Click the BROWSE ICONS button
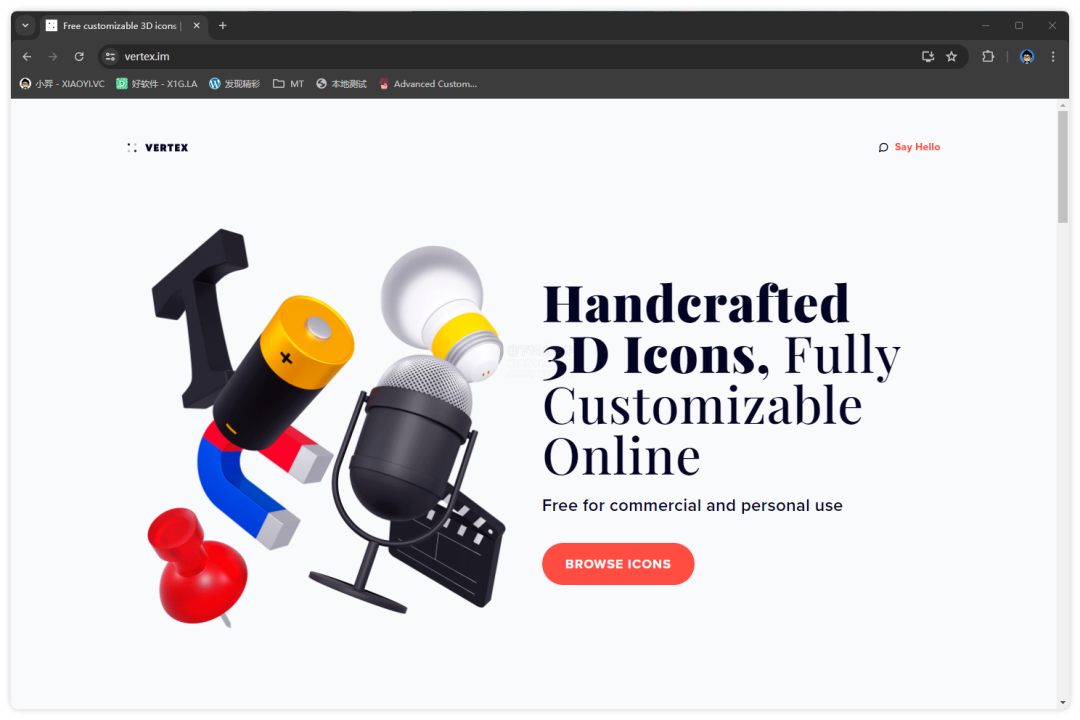 pyautogui.click(x=618, y=564)
